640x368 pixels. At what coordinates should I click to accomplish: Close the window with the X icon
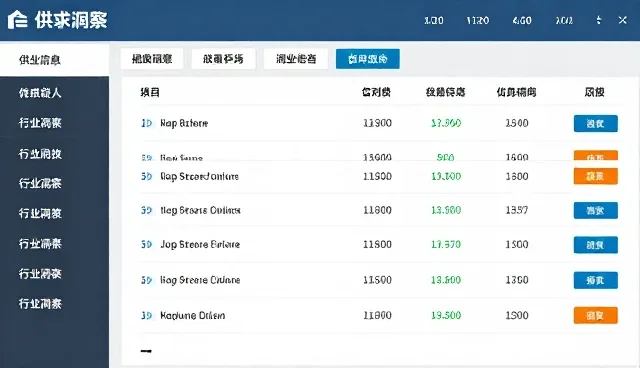(622, 20)
